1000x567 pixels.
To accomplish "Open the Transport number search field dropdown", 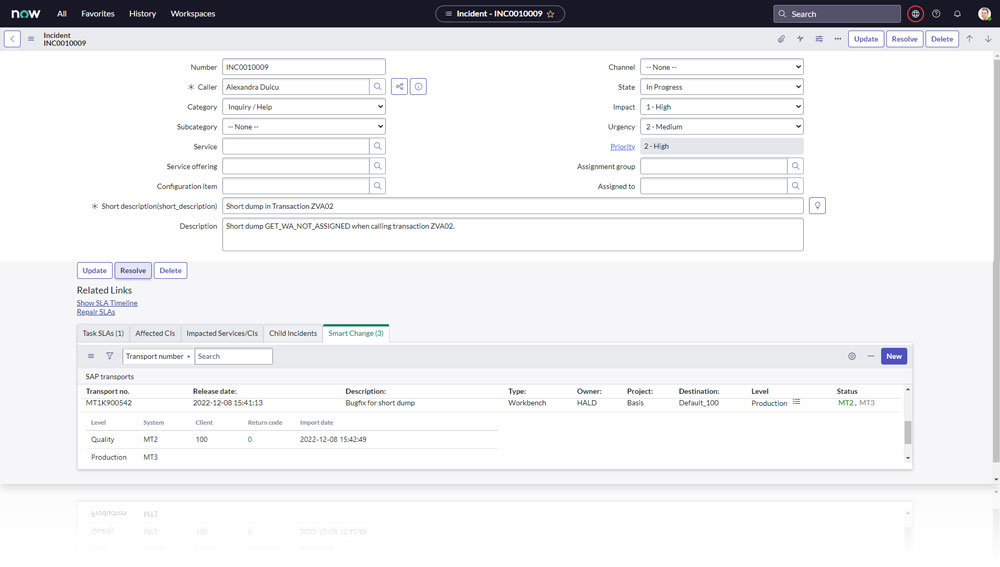I will click(158, 356).
